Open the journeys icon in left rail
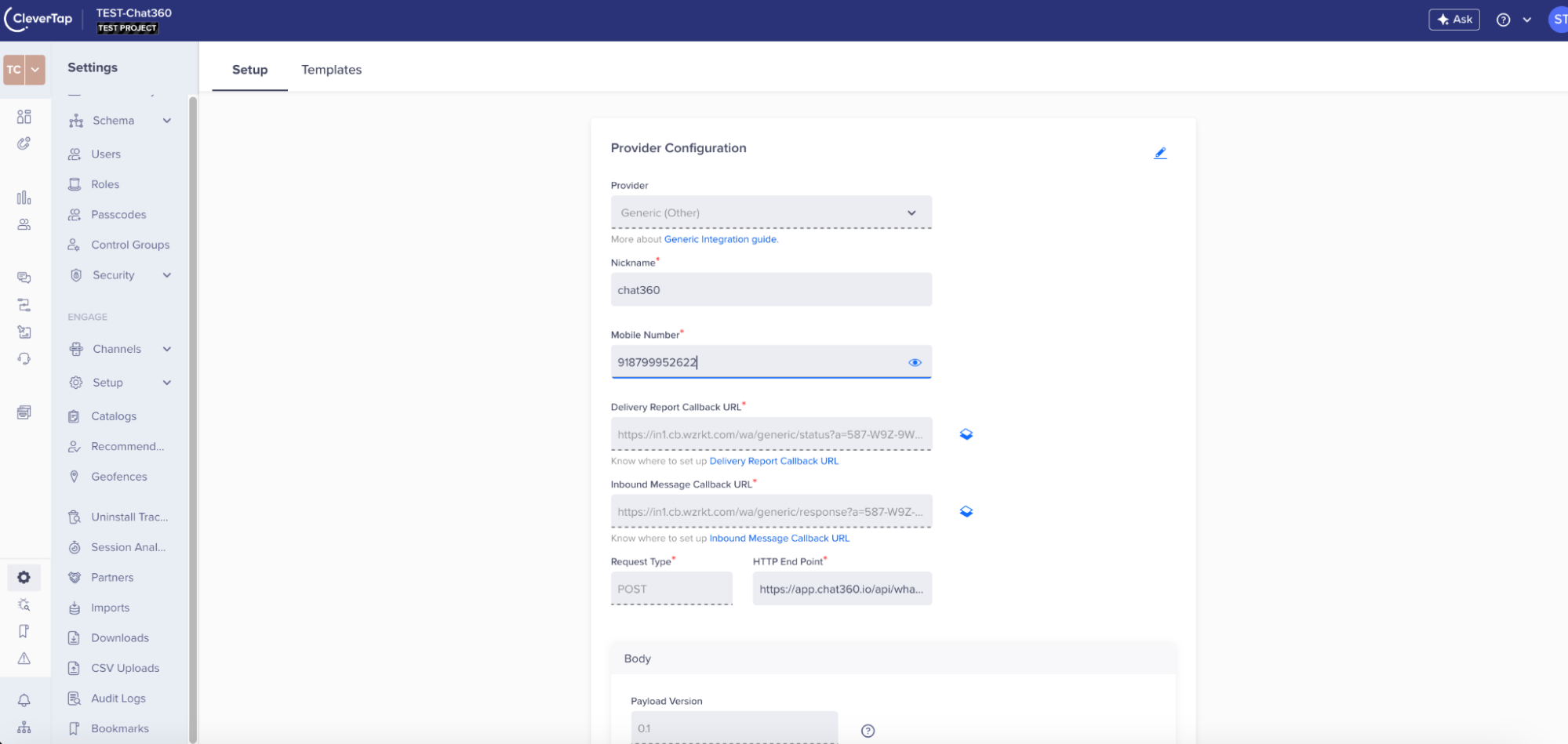The image size is (1568, 744). (x=24, y=305)
